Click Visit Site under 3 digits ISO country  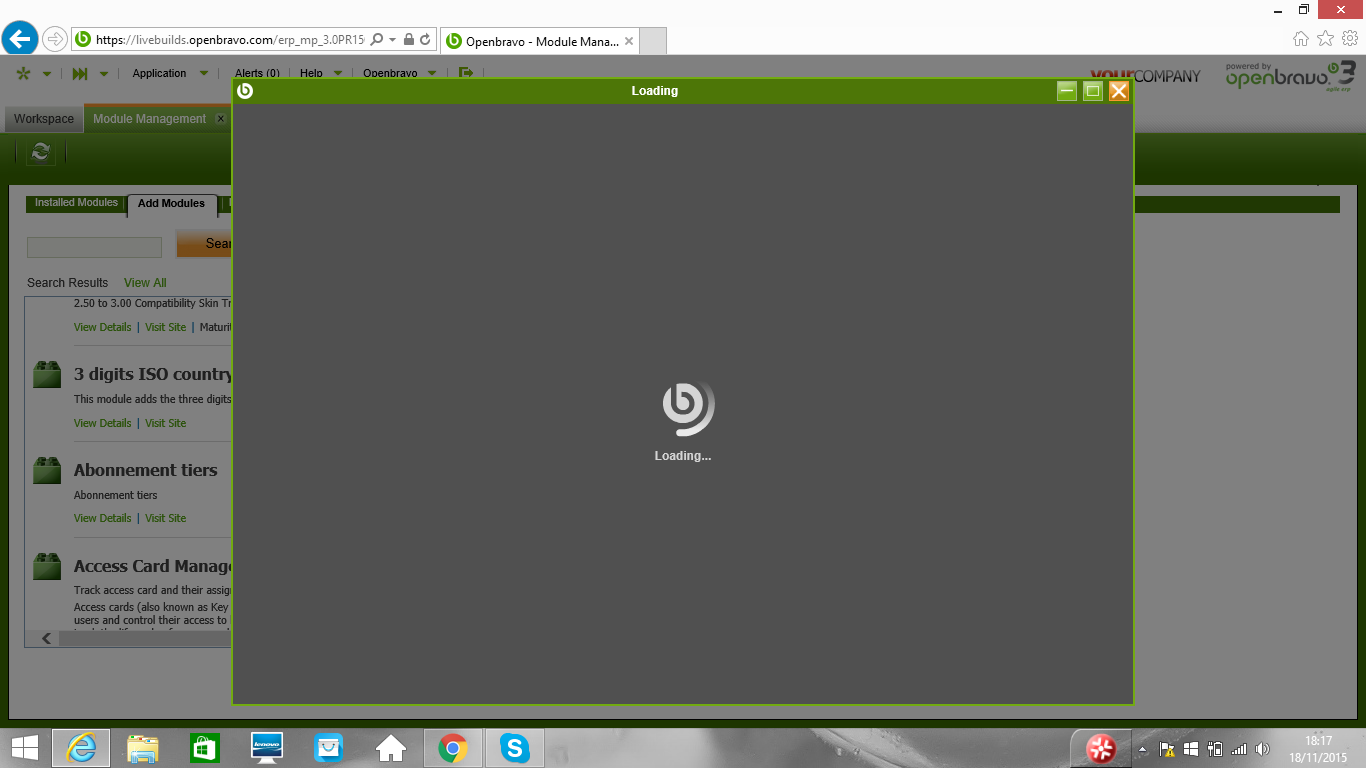click(x=165, y=423)
